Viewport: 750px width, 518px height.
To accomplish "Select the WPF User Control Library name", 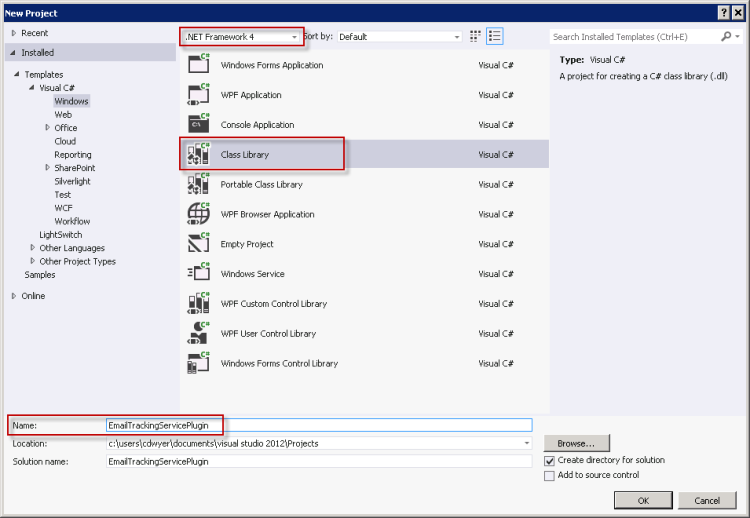I will click(x=268, y=333).
